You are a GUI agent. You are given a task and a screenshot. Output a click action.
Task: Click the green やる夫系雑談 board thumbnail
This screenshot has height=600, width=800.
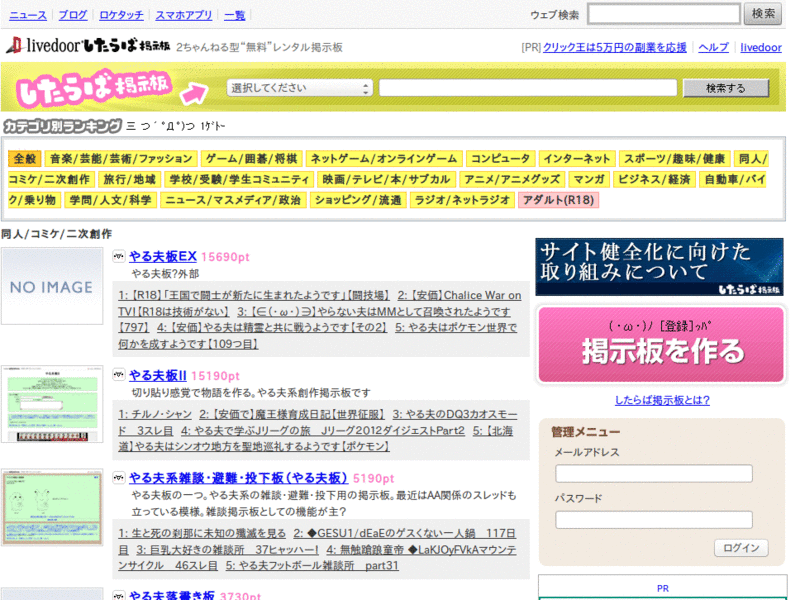pyautogui.click(x=52, y=508)
